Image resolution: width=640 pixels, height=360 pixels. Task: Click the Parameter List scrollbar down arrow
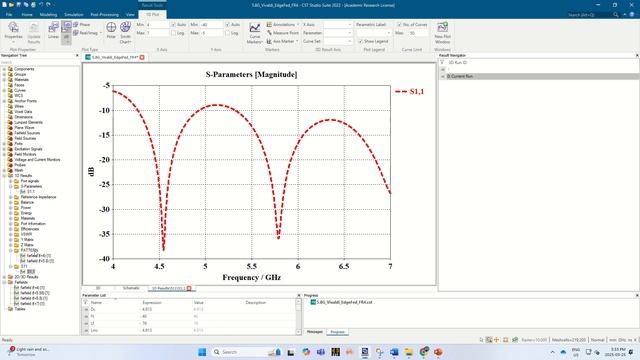(298, 332)
